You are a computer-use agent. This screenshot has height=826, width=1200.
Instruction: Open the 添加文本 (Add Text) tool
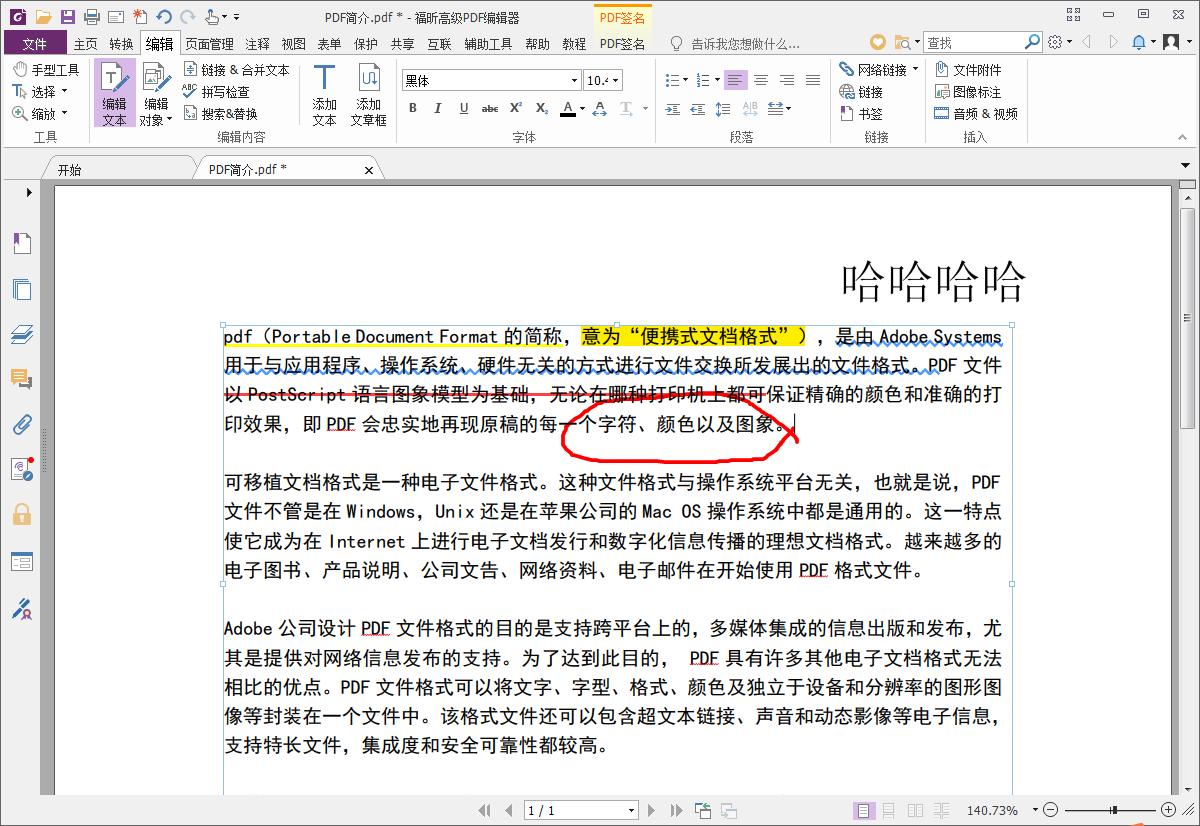point(323,95)
